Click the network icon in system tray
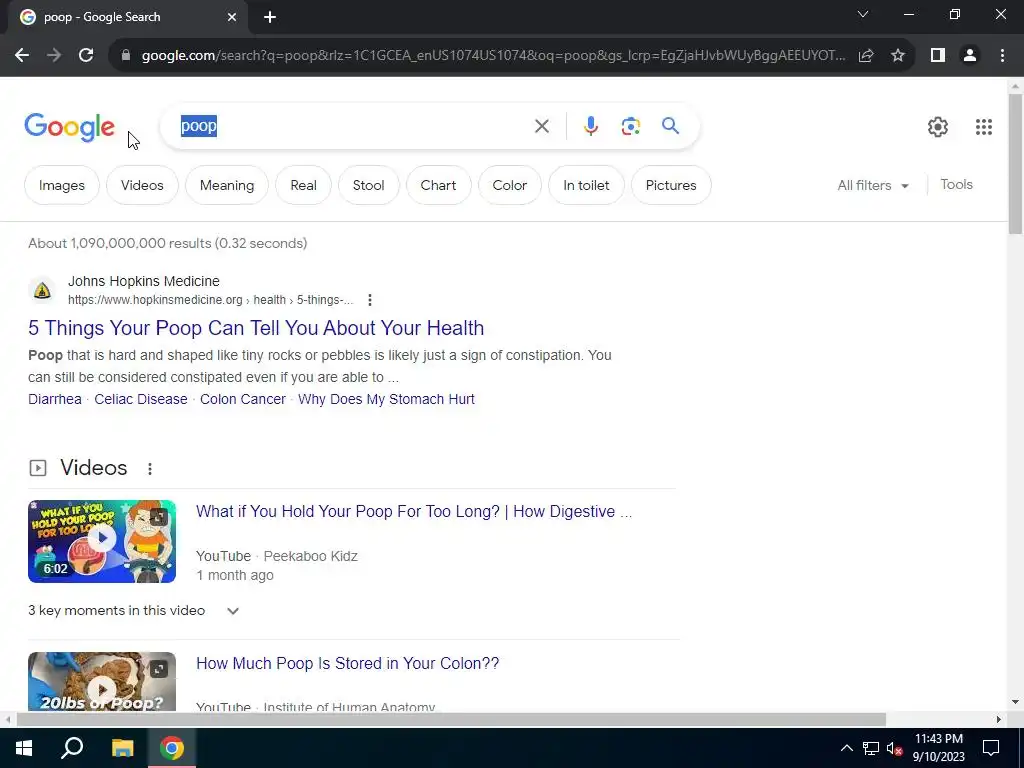This screenshot has width=1024, height=768. 871,748
